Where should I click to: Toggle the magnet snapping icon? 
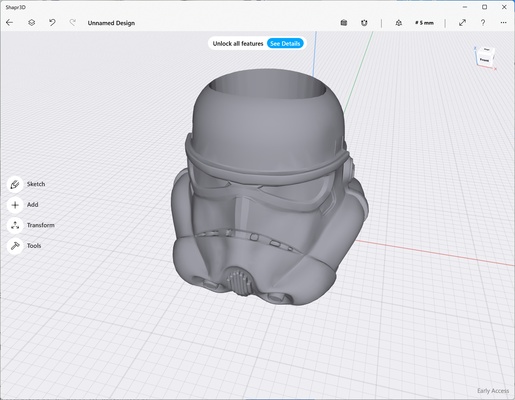[364, 23]
